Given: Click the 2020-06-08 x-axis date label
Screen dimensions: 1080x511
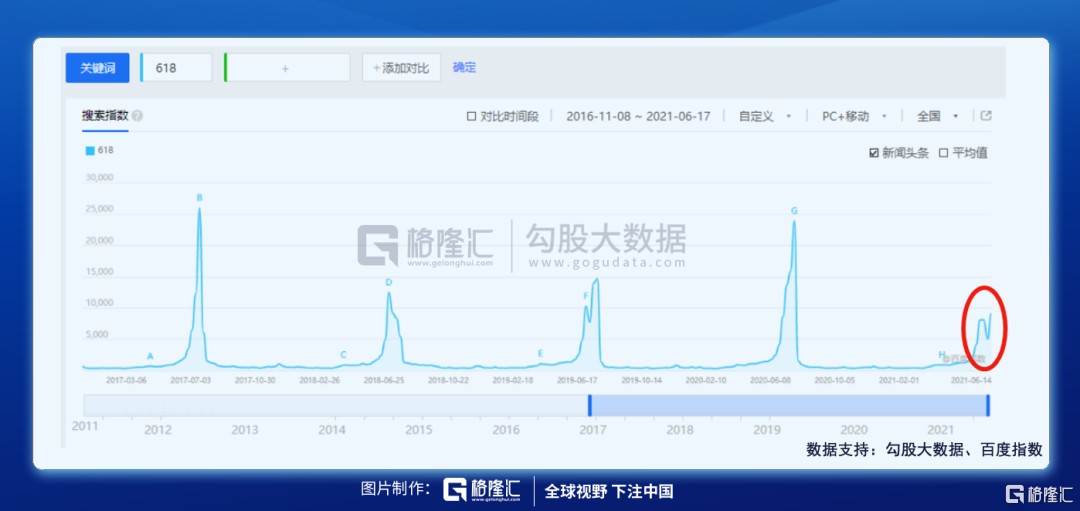Looking at the screenshot, I should click(x=770, y=379).
